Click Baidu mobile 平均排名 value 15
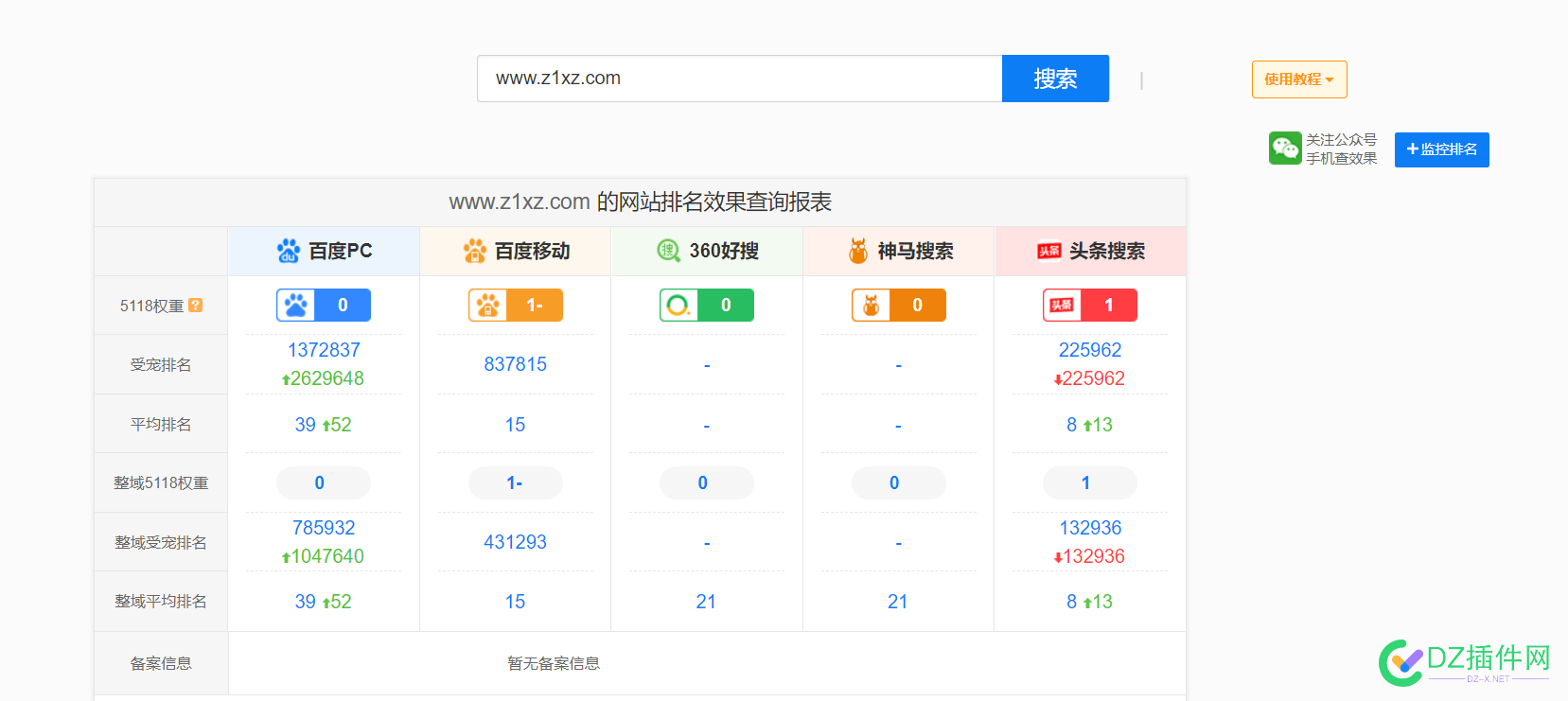 [515, 425]
